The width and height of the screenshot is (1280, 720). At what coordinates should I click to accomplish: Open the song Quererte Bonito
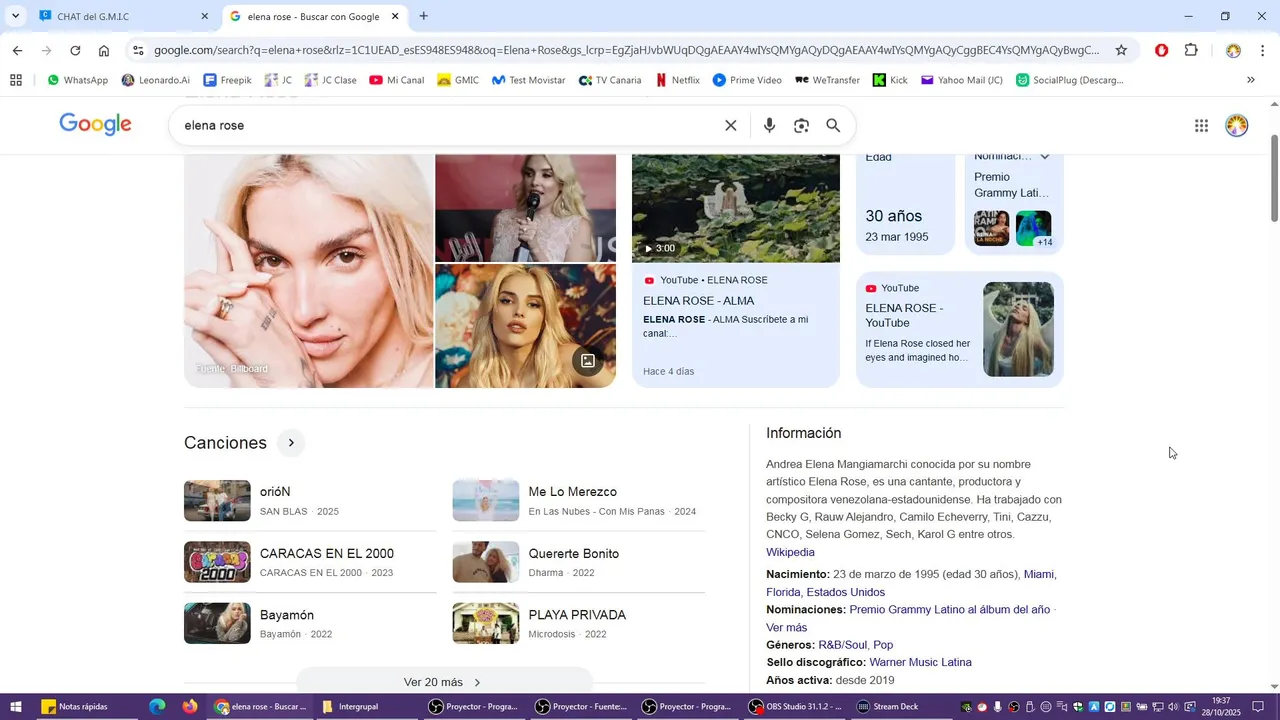coord(579,562)
